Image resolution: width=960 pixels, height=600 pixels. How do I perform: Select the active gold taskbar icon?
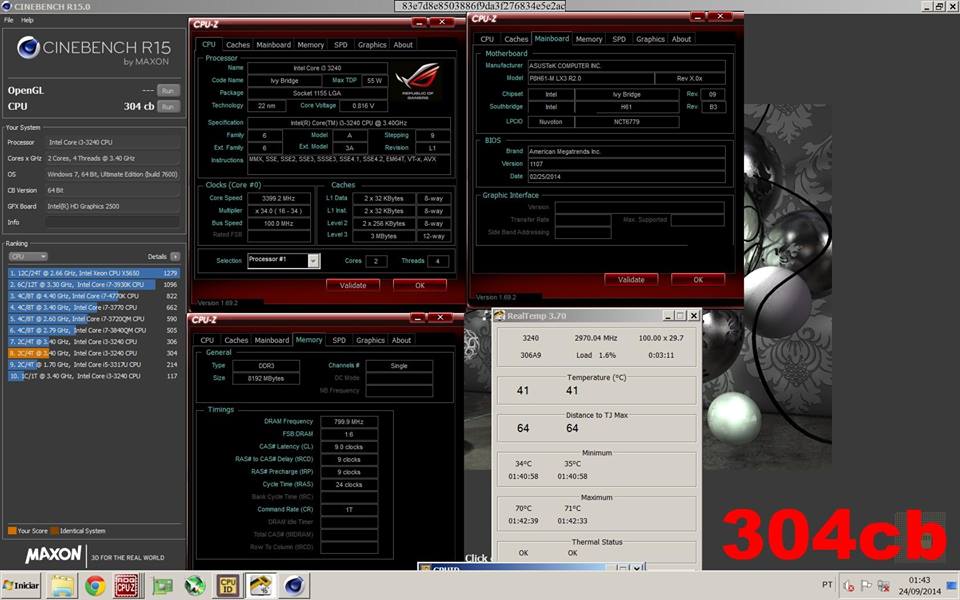coord(261,586)
